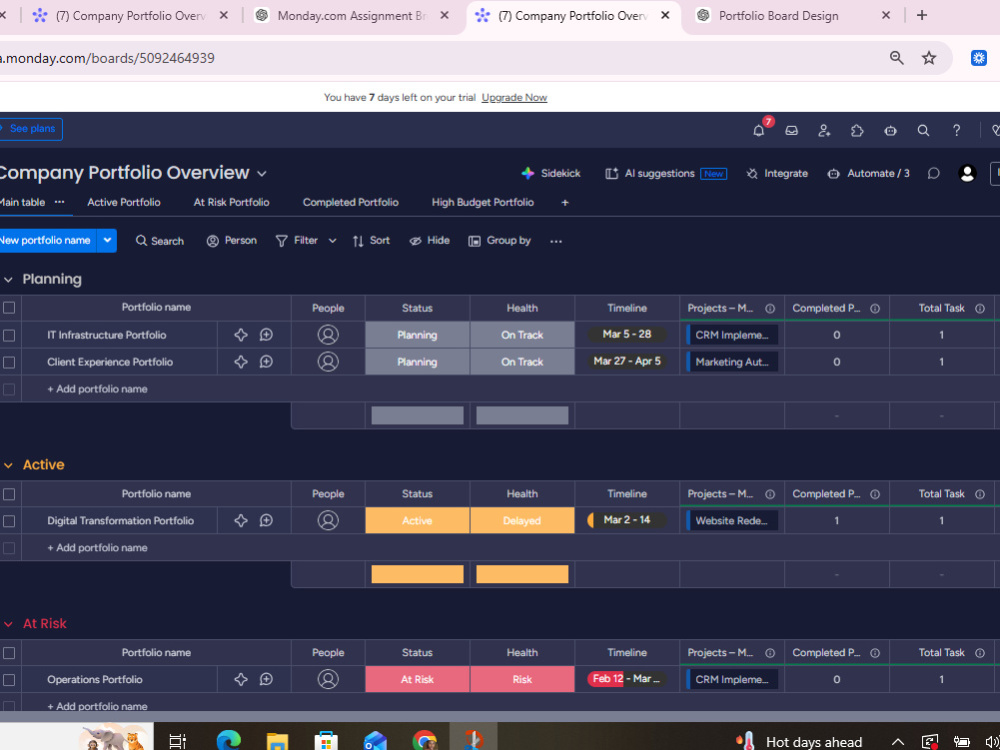Click AI sparkle icon for IT Infrastructure Portfolio
The width and height of the screenshot is (1000, 750).
240,335
